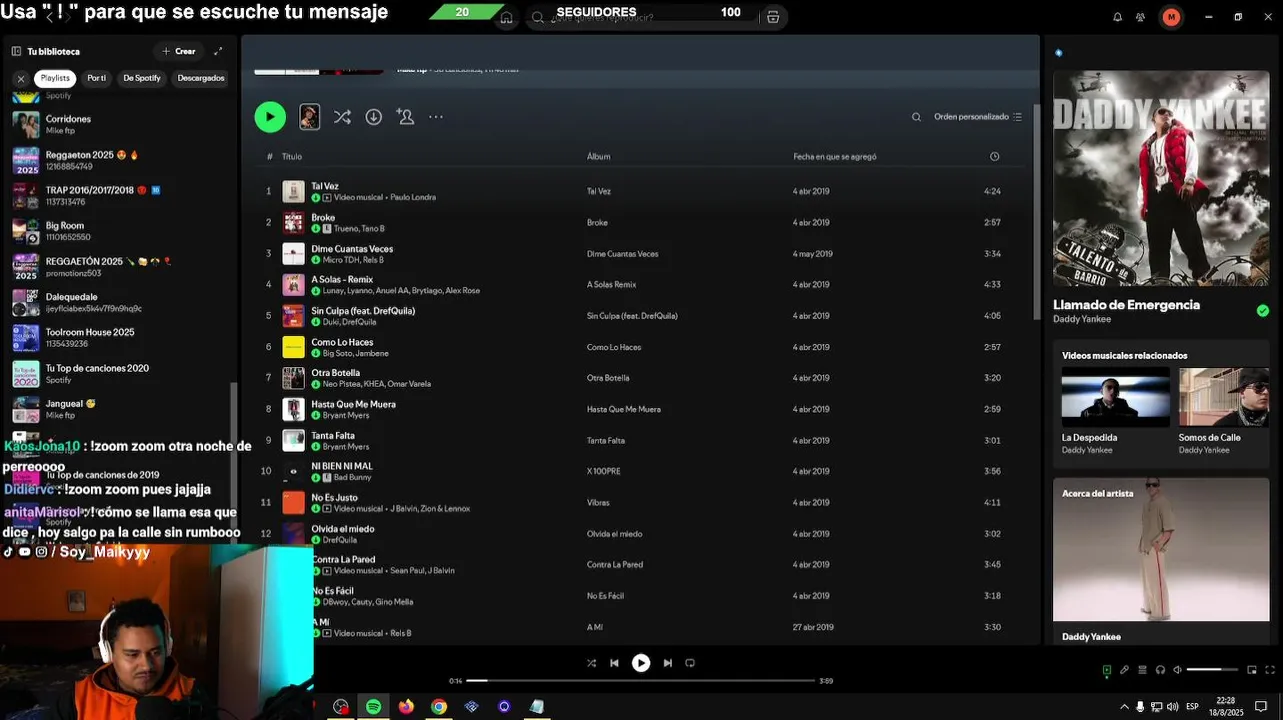Enter fullscreen with the expand icon

point(1270,670)
